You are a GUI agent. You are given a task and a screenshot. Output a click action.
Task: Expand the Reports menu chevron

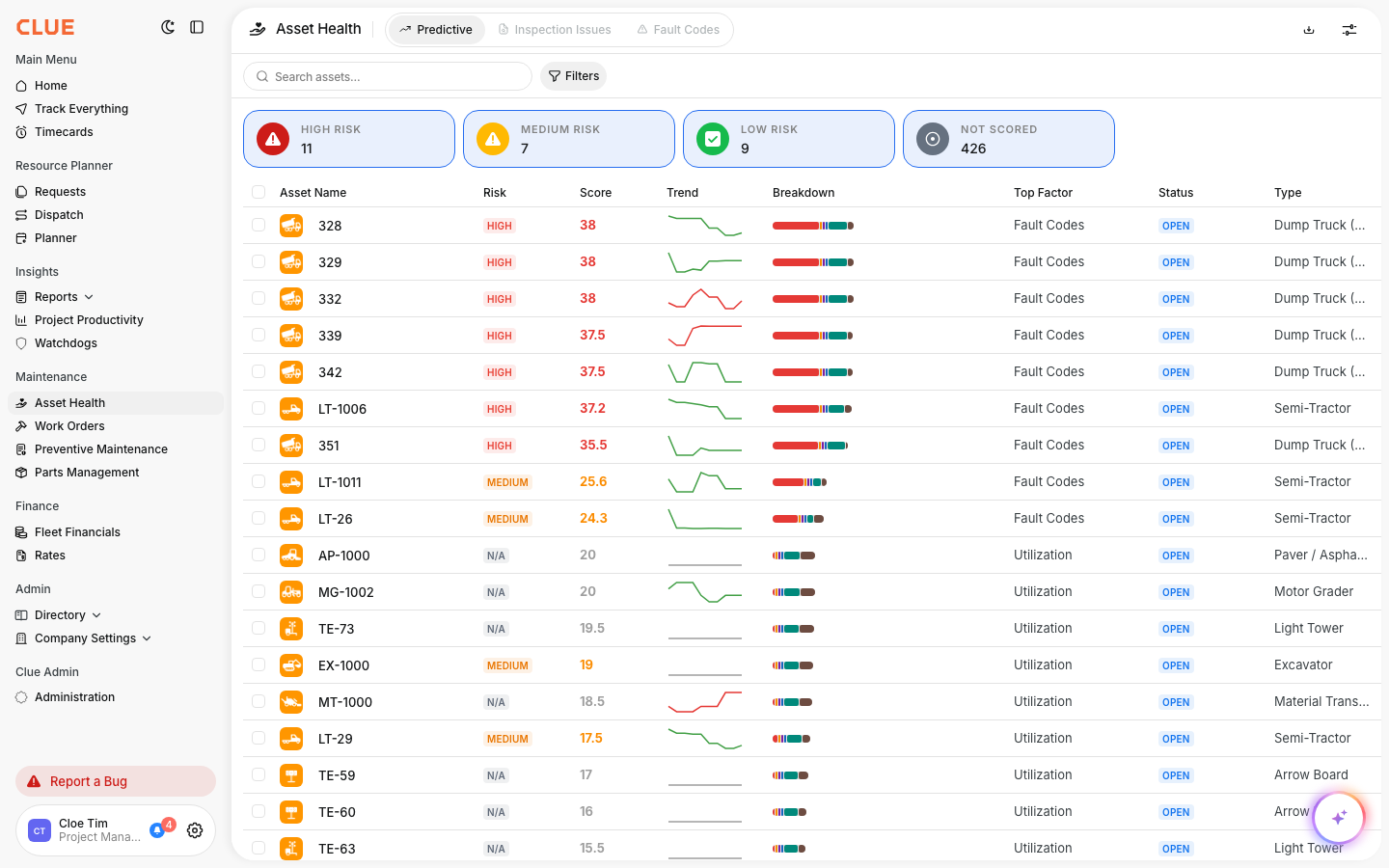point(89,297)
